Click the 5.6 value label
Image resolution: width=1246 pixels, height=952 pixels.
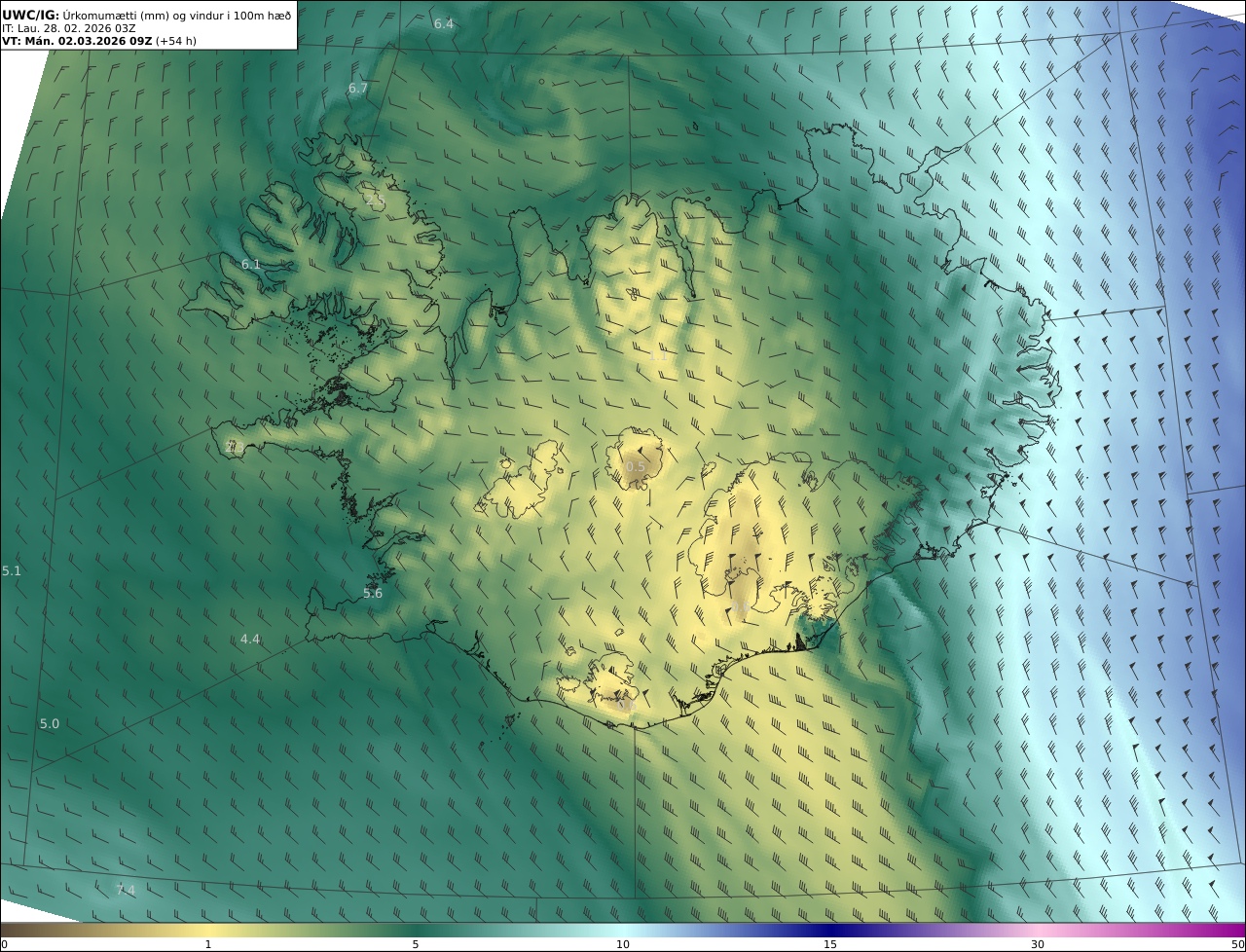(x=373, y=594)
